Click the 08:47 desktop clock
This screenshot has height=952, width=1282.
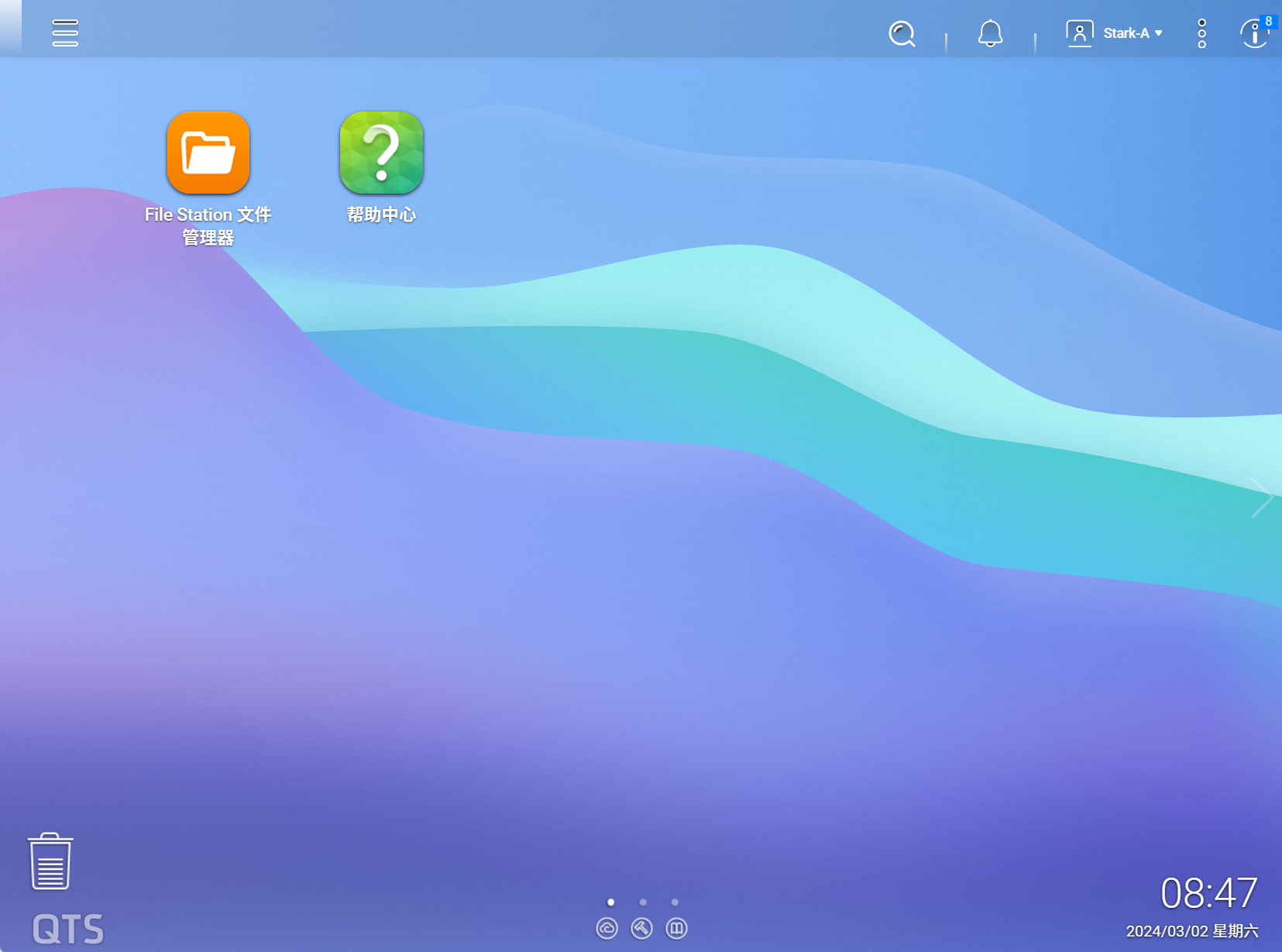1208,892
